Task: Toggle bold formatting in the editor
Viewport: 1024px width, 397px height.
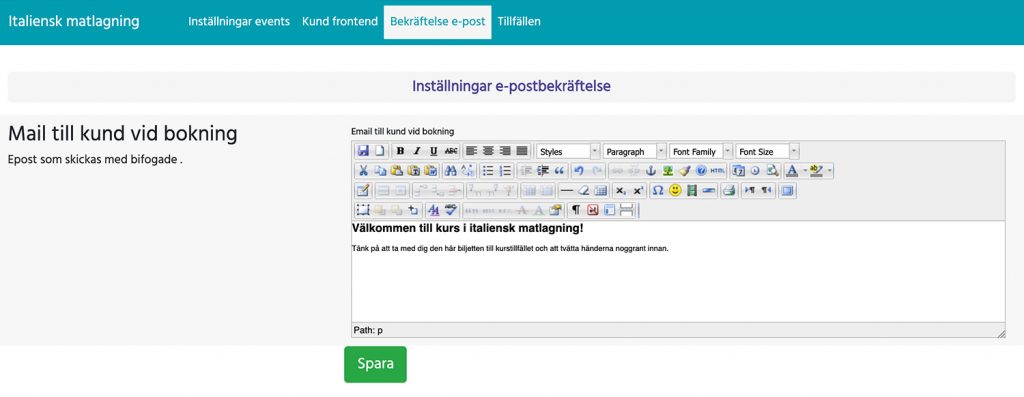Action: (400, 151)
